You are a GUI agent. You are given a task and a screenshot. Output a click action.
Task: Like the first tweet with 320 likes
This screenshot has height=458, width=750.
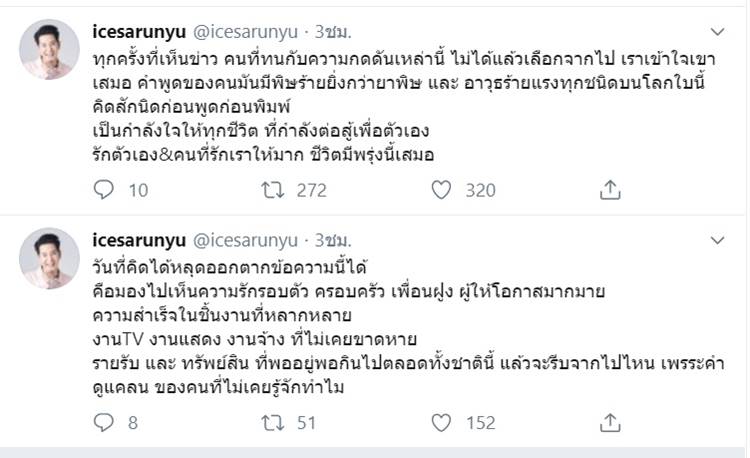click(441, 189)
